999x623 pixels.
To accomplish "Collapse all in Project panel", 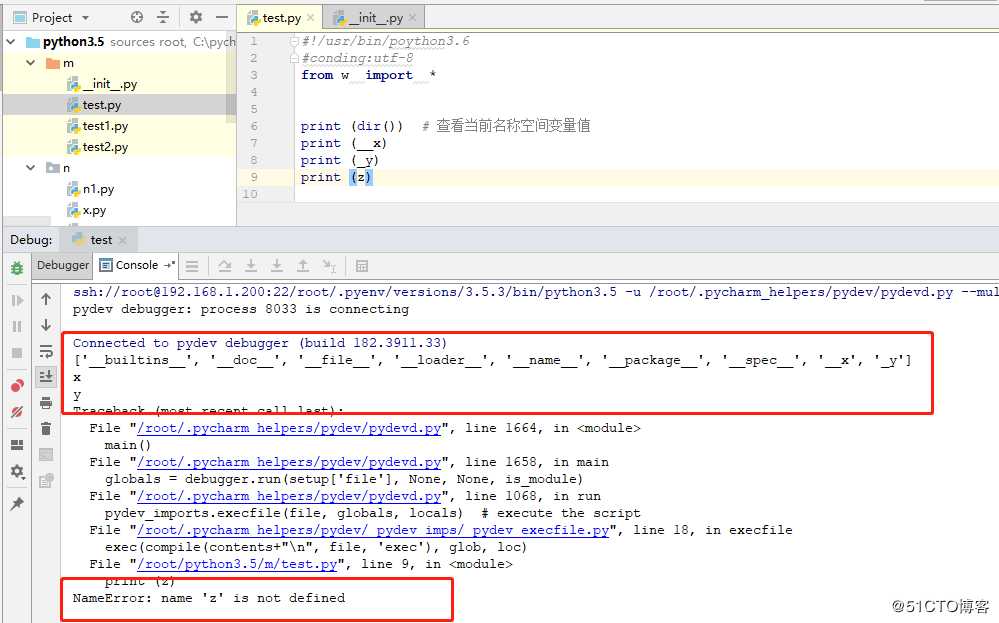I will point(163,17).
